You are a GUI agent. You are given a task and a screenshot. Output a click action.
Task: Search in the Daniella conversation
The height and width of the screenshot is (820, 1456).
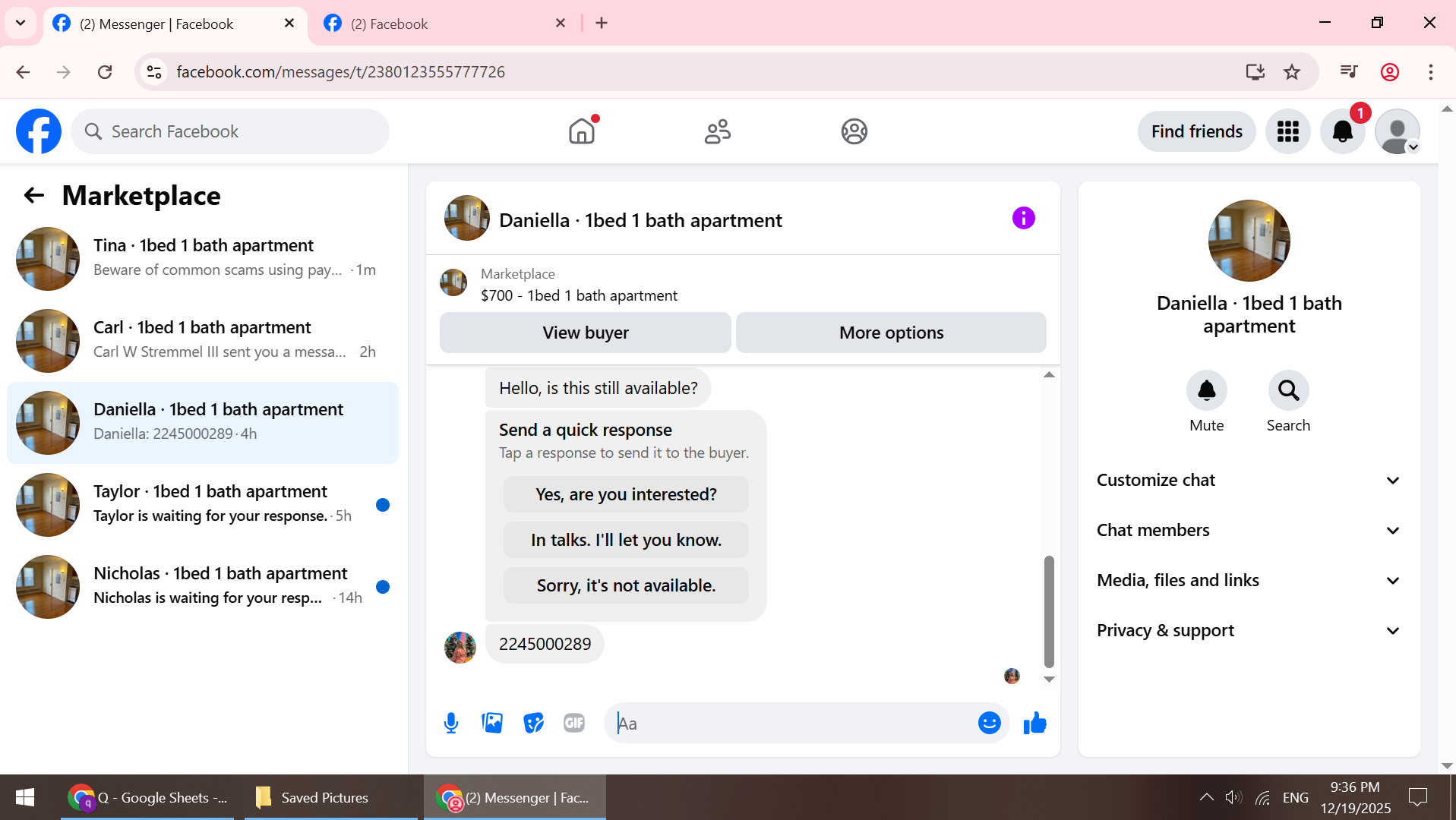pyautogui.click(x=1289, y=390)
